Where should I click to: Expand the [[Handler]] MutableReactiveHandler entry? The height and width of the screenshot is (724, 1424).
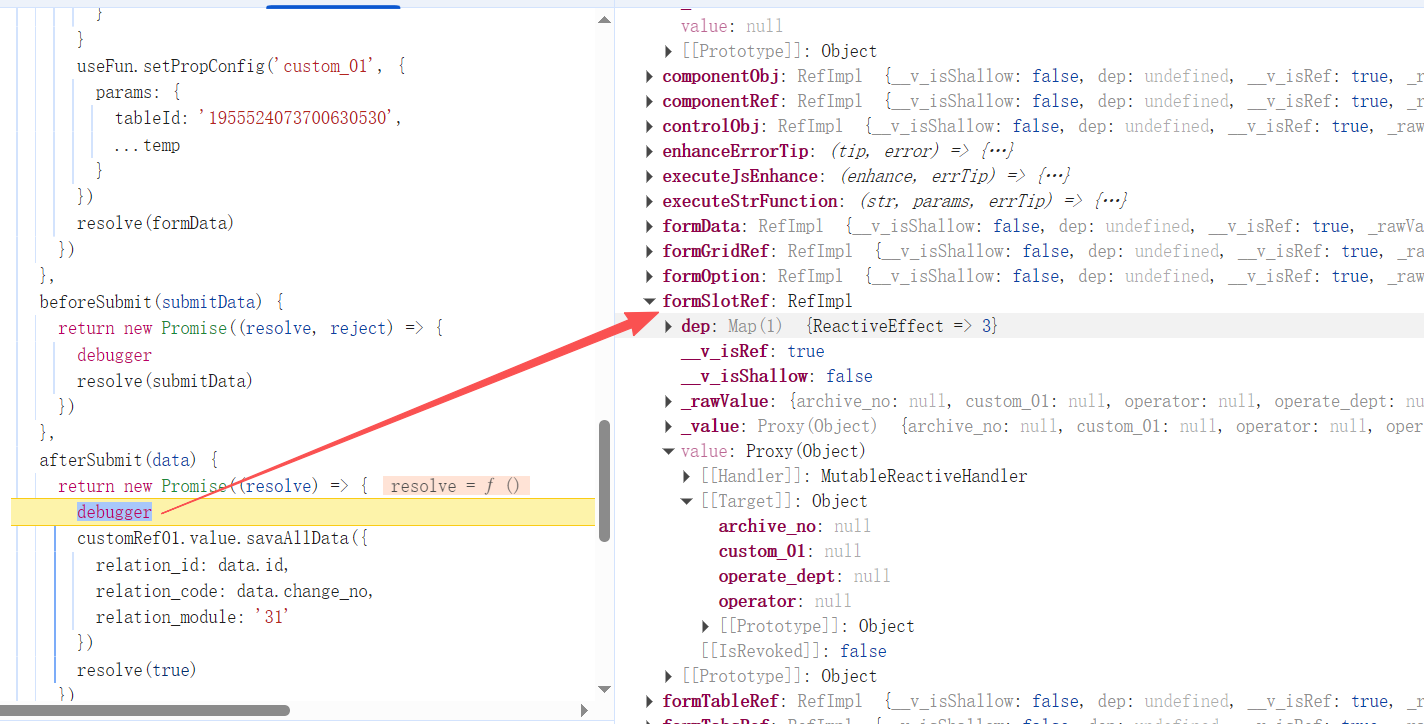pos(688,477)
